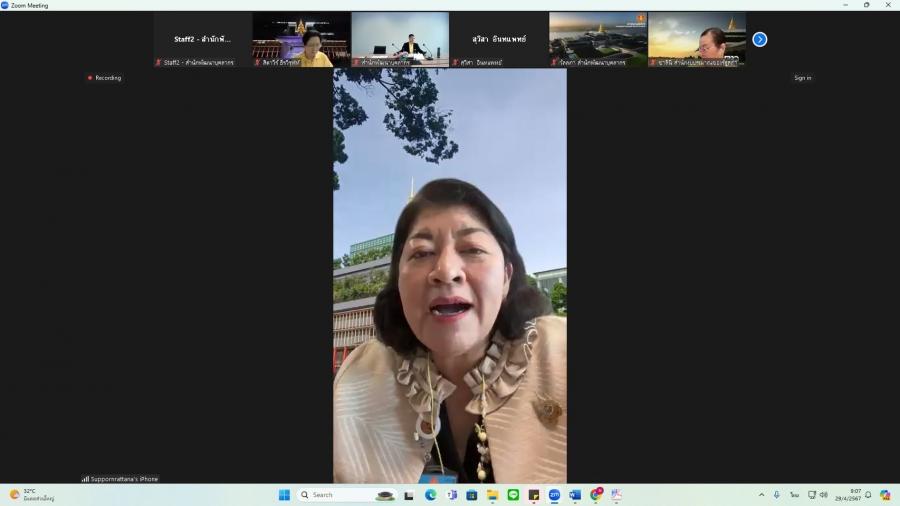Click the red Recording indicator
This screenshot has height=506, width=900.
point(104,78)
